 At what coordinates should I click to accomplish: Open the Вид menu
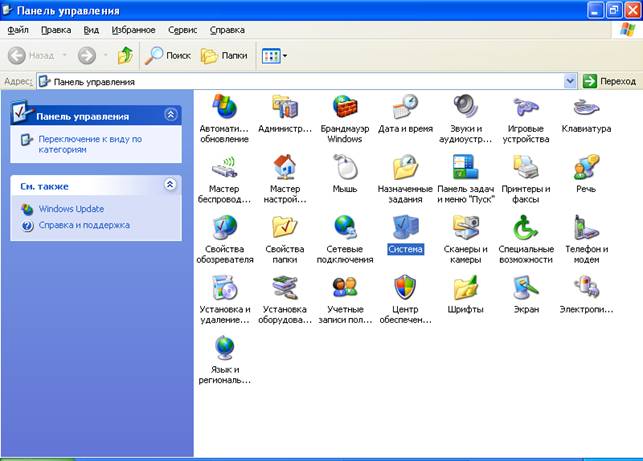(x=91, y=30)
